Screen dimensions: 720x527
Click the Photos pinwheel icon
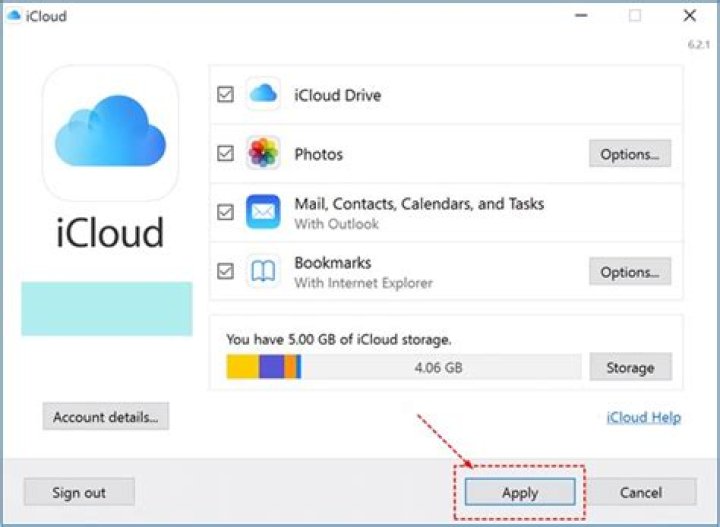pos(263,154)
